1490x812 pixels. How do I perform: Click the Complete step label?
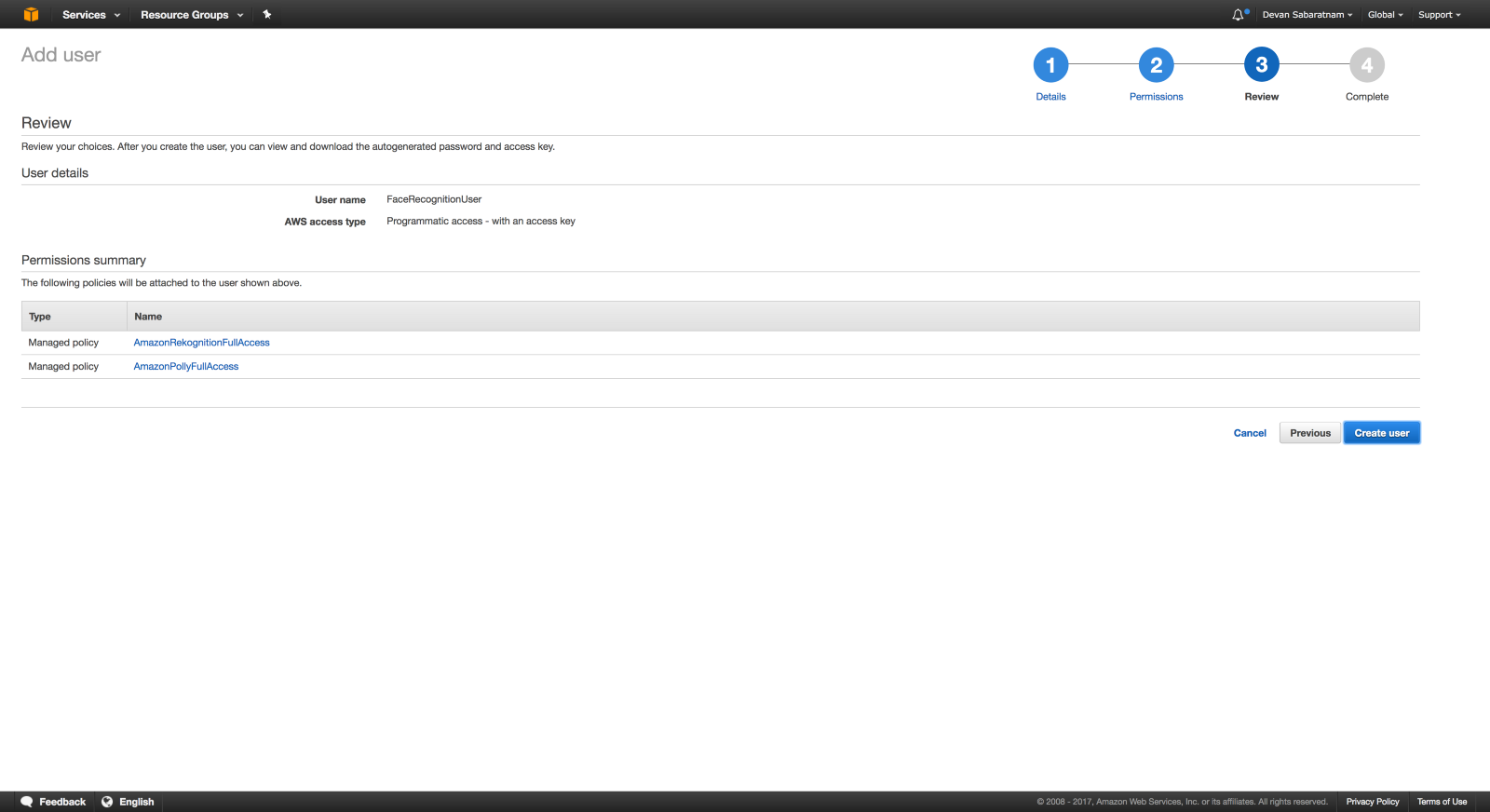[x=1367, y=97]
